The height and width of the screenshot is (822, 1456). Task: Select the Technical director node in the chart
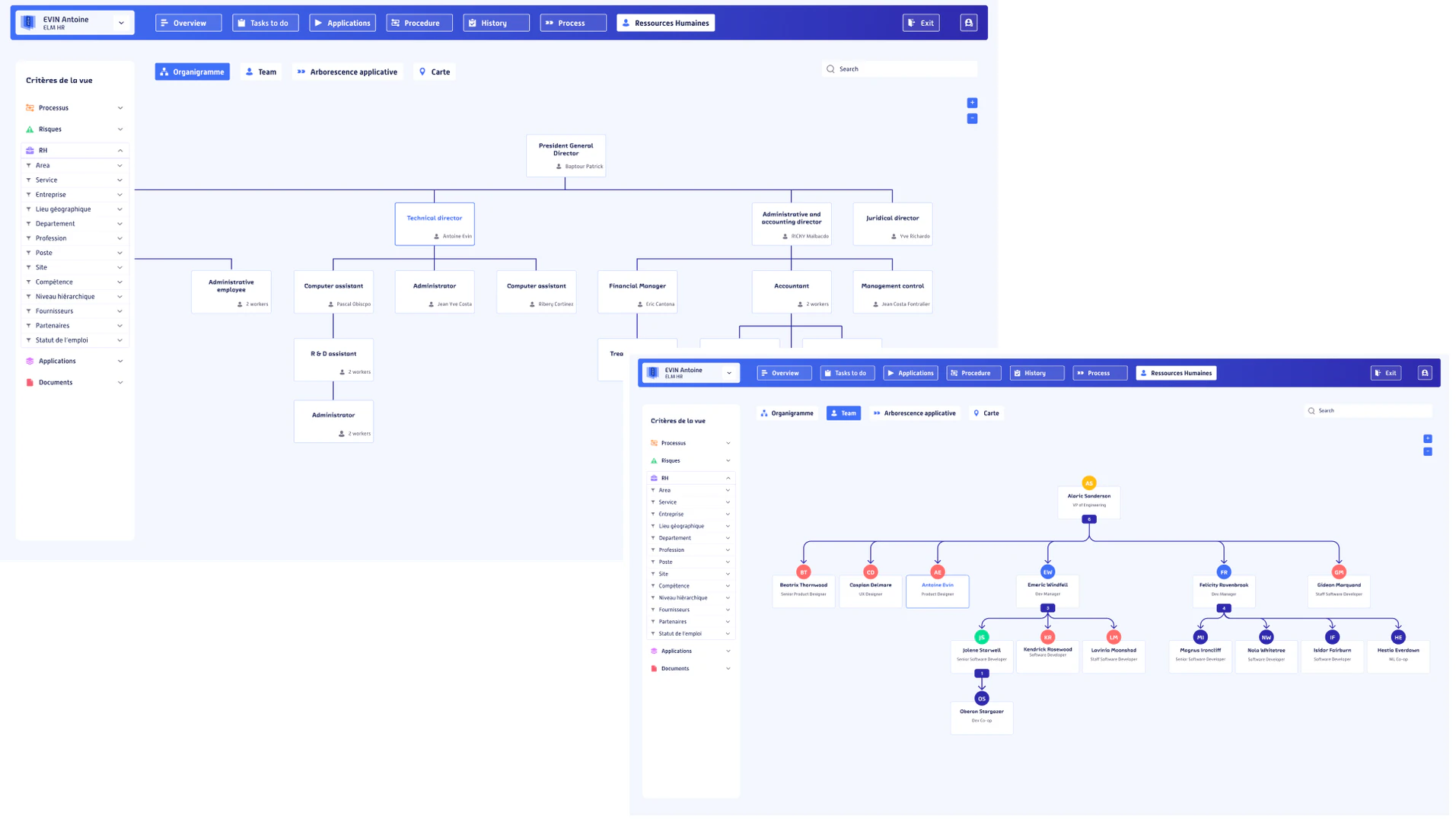[x=435, y=223]
